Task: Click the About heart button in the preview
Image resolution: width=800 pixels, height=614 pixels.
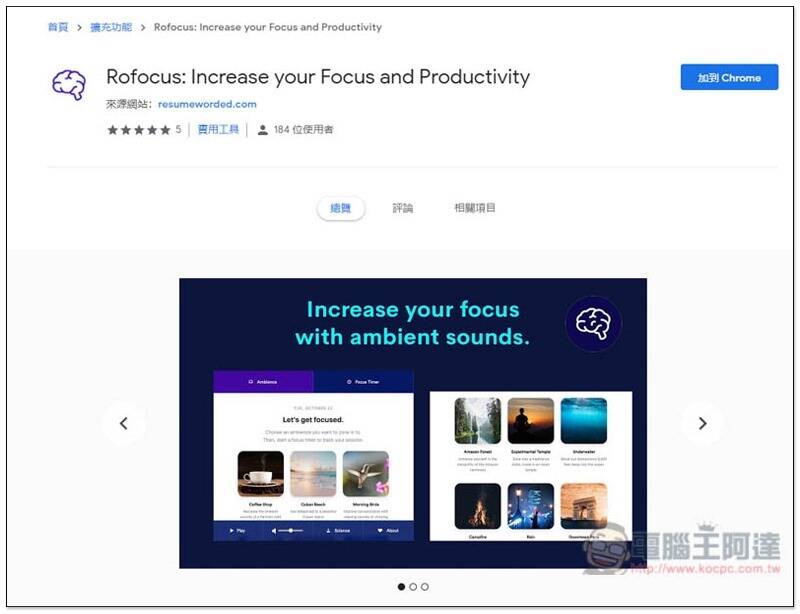Action: pyautogui.click(x=388, y=531)
